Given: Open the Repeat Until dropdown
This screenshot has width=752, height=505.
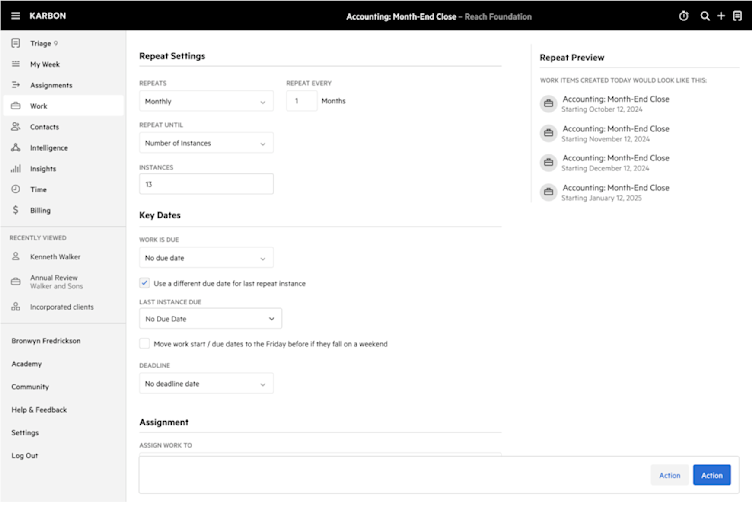Looking at the screenshot, I should [206, 143].
